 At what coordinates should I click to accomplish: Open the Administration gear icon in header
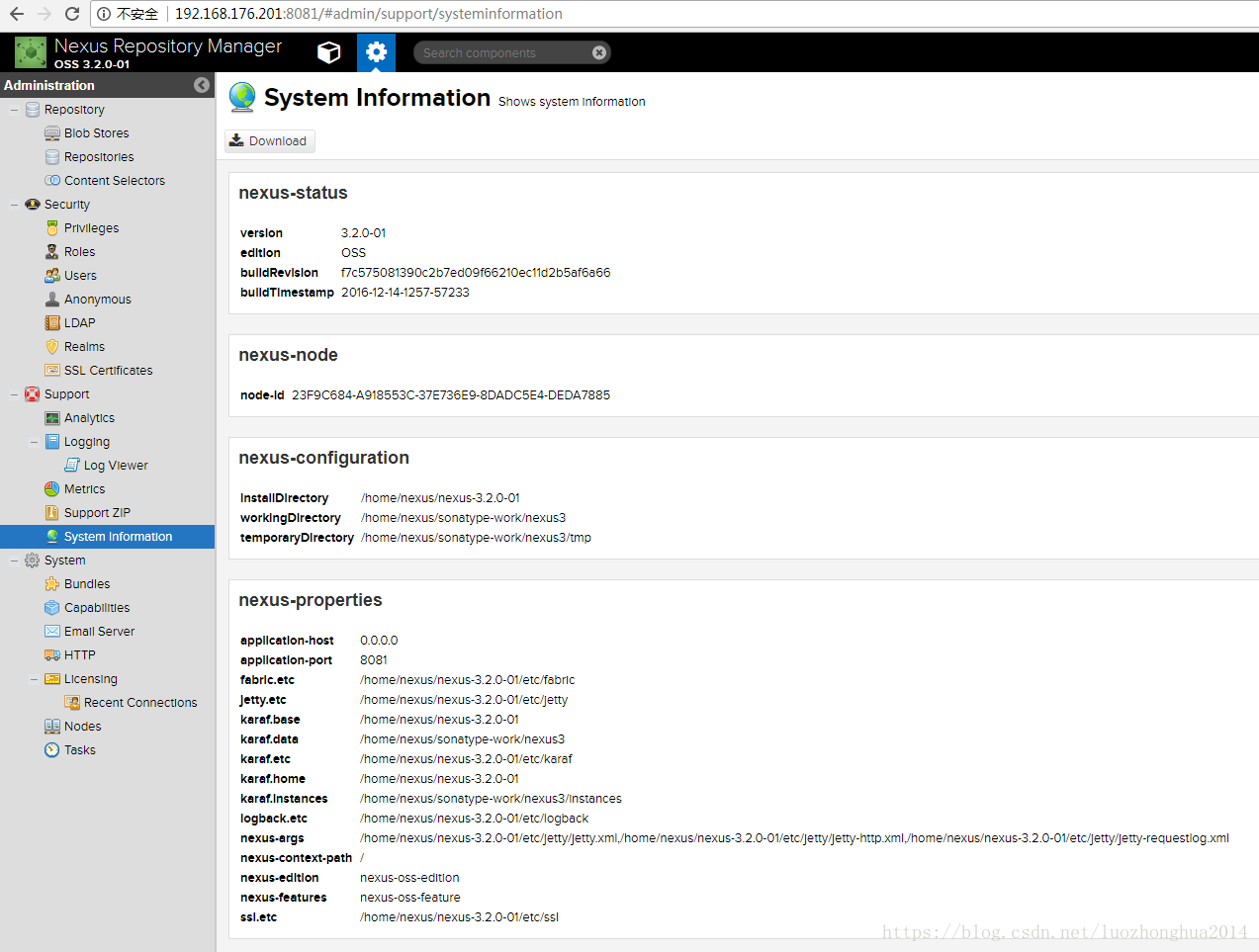(x=376, y=52)
